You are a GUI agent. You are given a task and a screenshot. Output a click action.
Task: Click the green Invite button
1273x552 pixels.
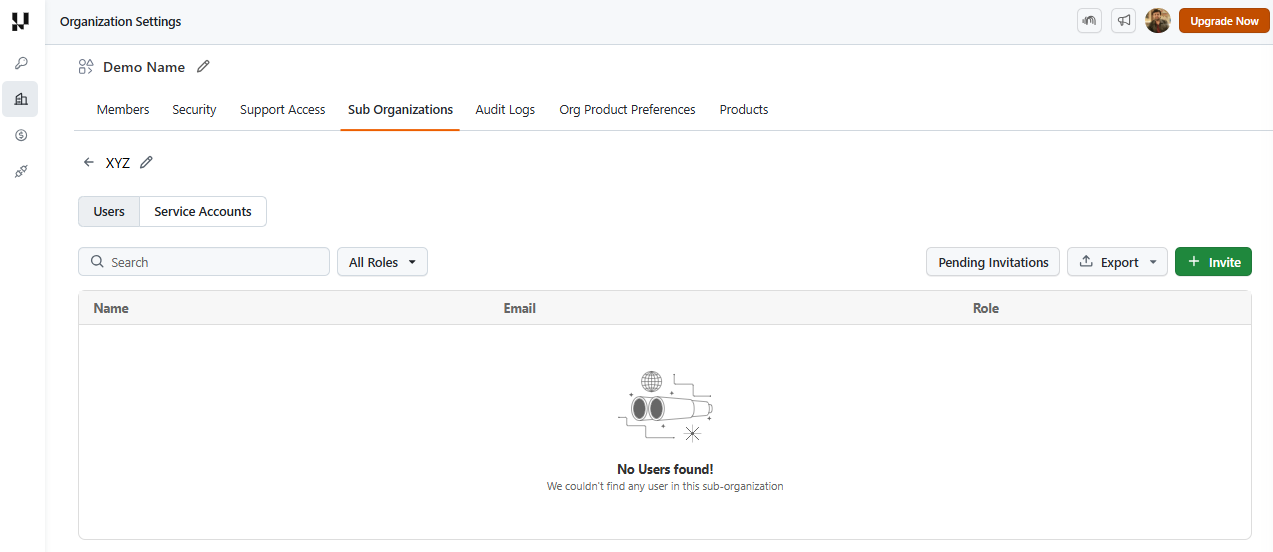1213,262
